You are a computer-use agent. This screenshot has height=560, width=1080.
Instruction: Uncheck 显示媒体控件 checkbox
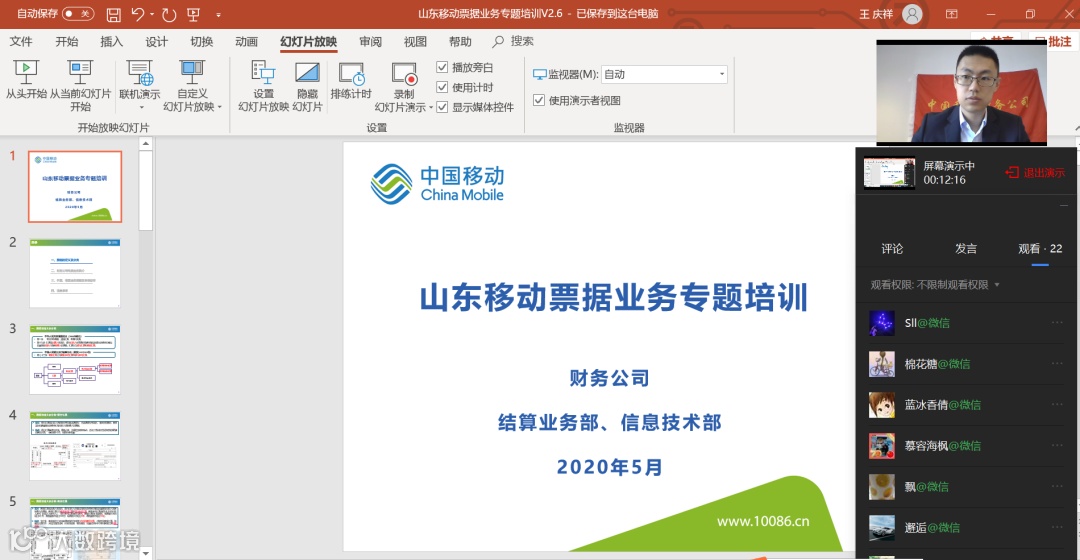coord(442,107)
